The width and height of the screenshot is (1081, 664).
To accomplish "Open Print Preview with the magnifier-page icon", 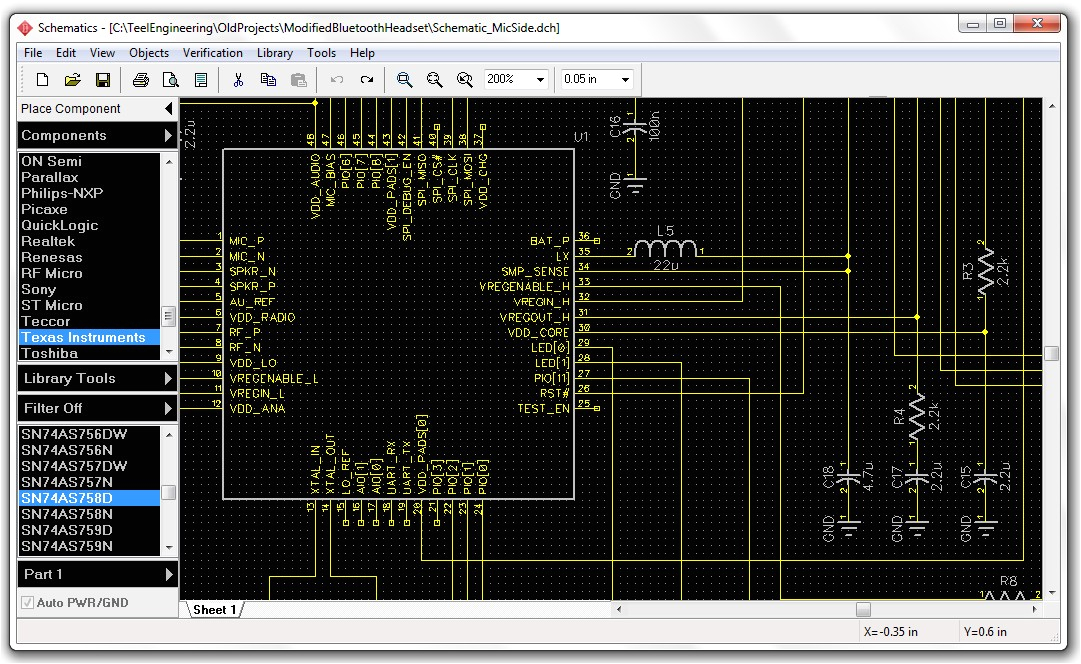I will point(170,79).
